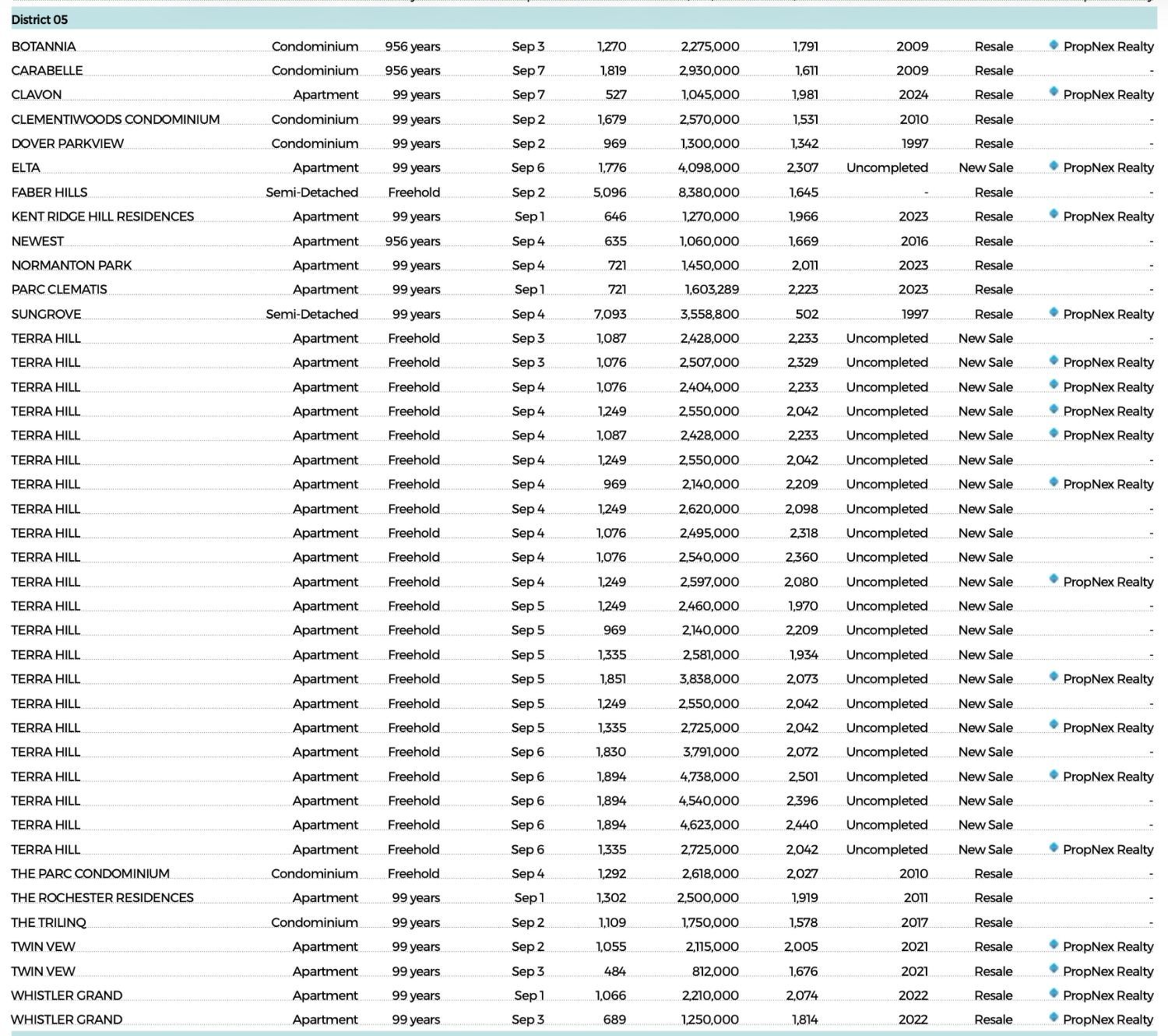
Task: Click diamond icon in Terra Hill 2,507,000 row
Action: 1054,361
